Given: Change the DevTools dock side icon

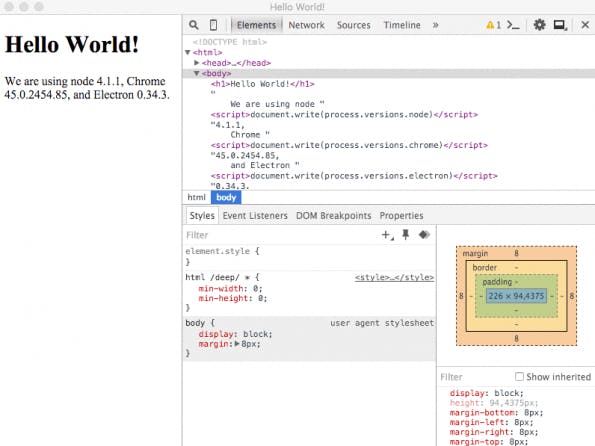Looking at the screenshot, I should (x=560, y=25).
